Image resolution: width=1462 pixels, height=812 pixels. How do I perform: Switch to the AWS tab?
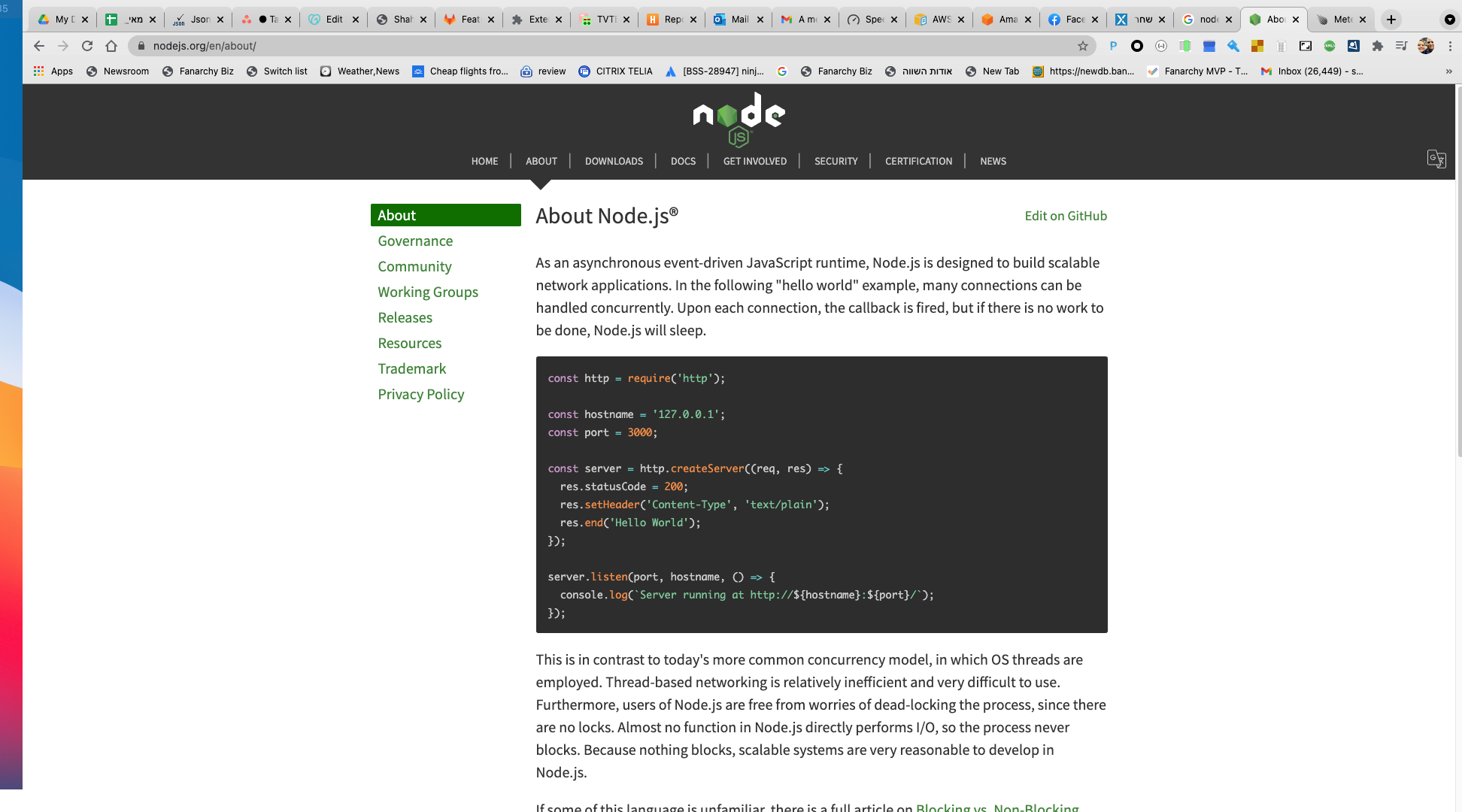point(940,20)
